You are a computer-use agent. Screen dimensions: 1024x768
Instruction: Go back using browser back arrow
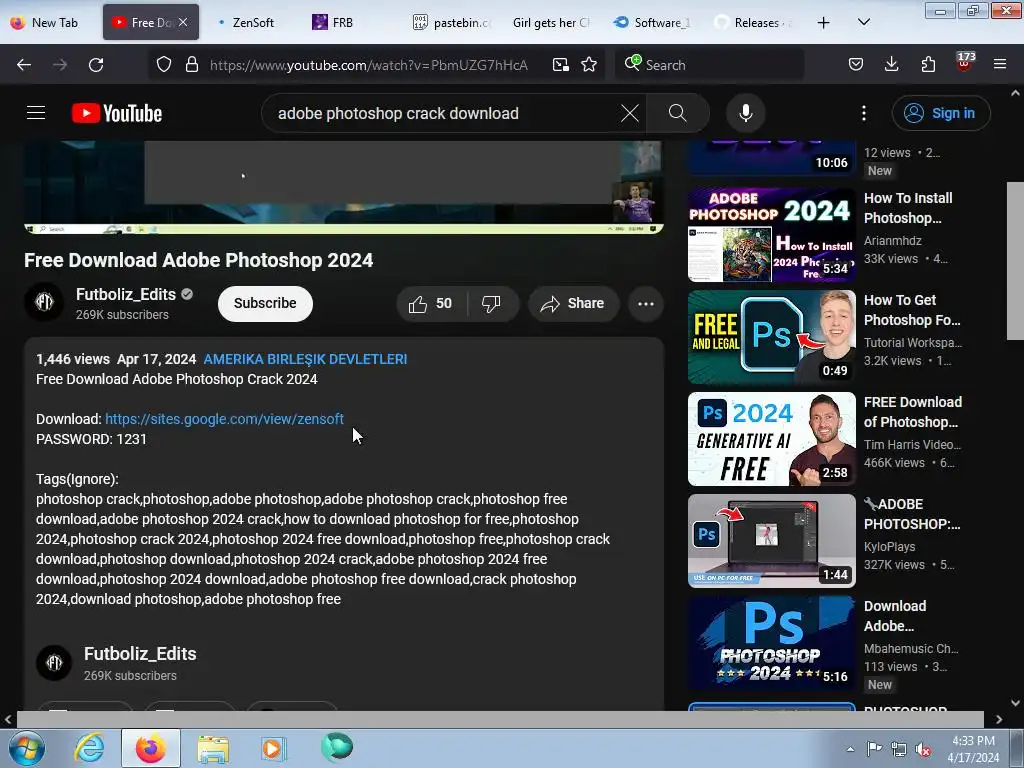tap(24, 65)
